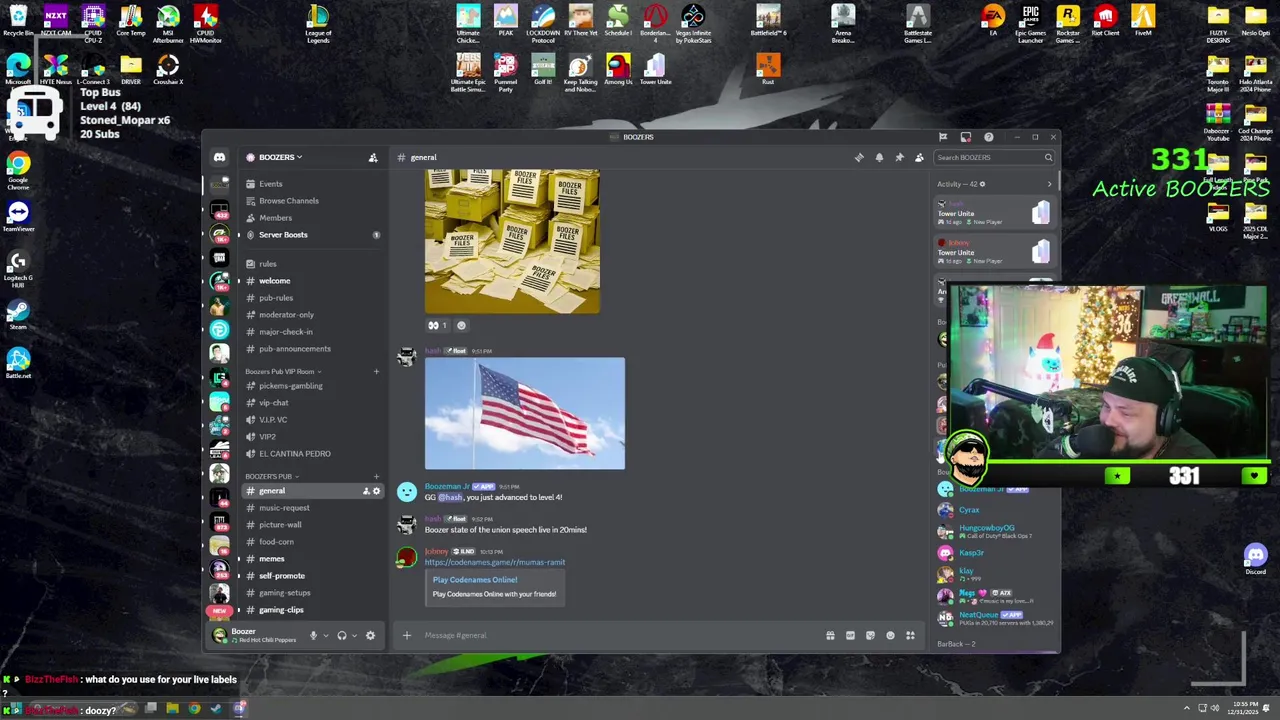Open League of Legends desktop shortcut
The image size is (1280, 720).
(x=318, y=24)
